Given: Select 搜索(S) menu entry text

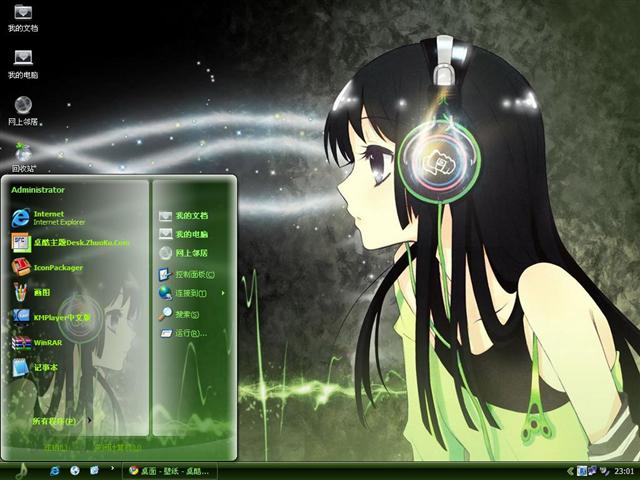Looking at the screenshot, I should [187, 314].
